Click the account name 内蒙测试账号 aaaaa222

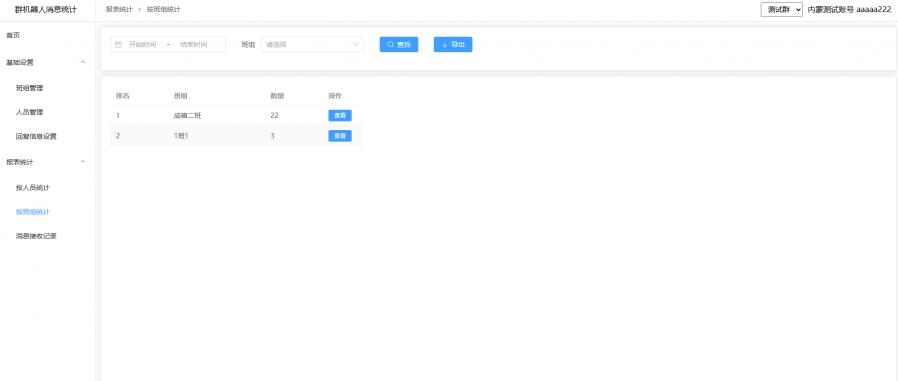pos(849,10)
